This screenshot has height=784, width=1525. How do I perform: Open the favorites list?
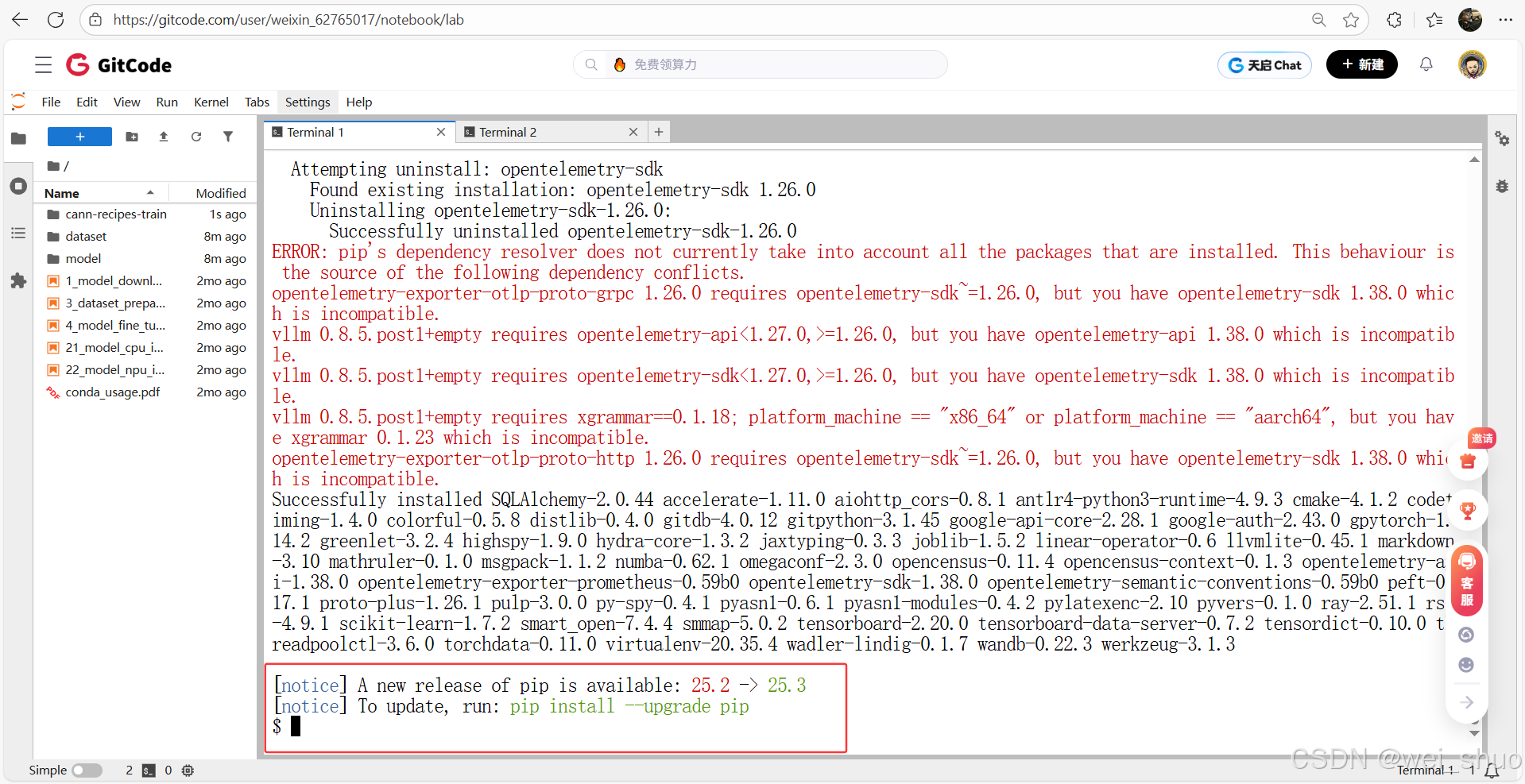pyautogui.click(x=1434, y=20)
